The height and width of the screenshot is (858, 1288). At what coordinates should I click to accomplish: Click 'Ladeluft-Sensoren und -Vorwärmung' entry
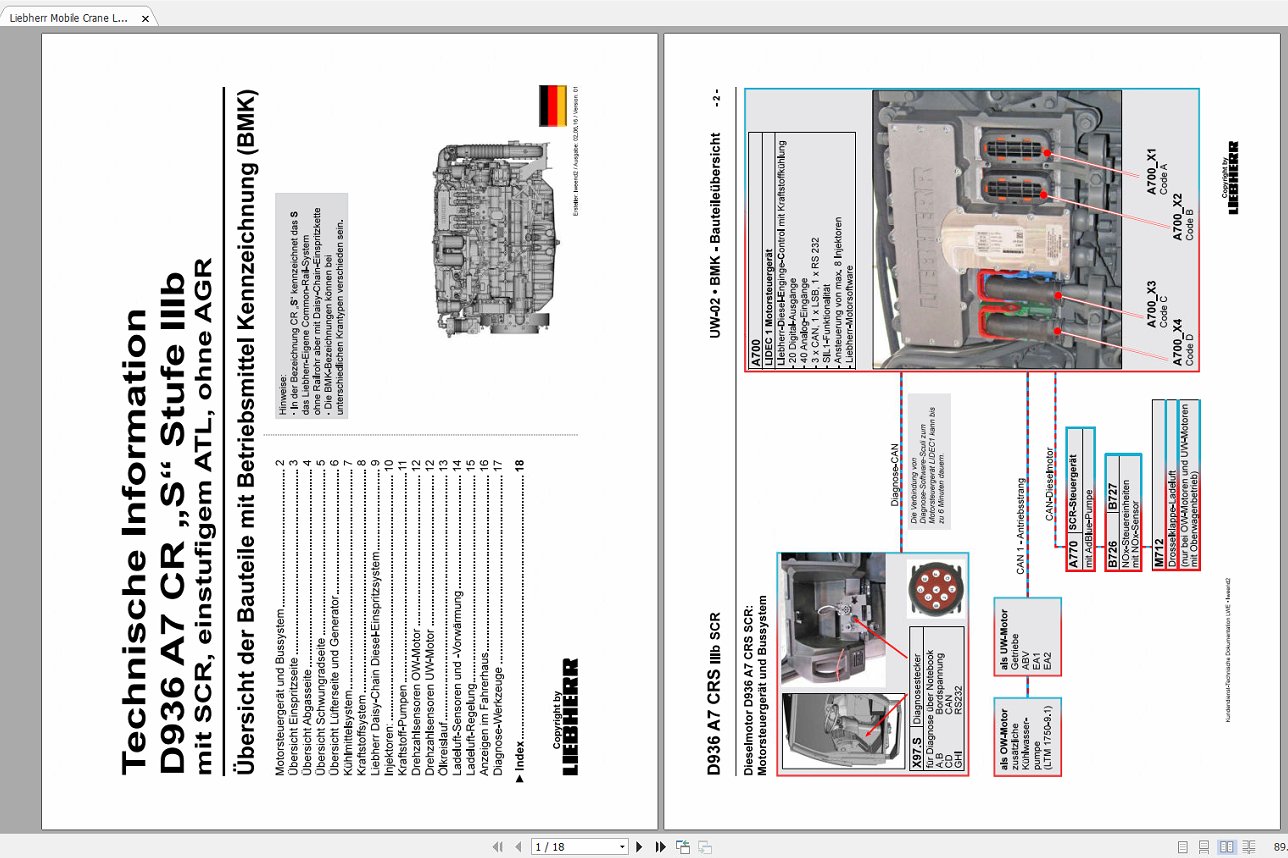[457, 616]
